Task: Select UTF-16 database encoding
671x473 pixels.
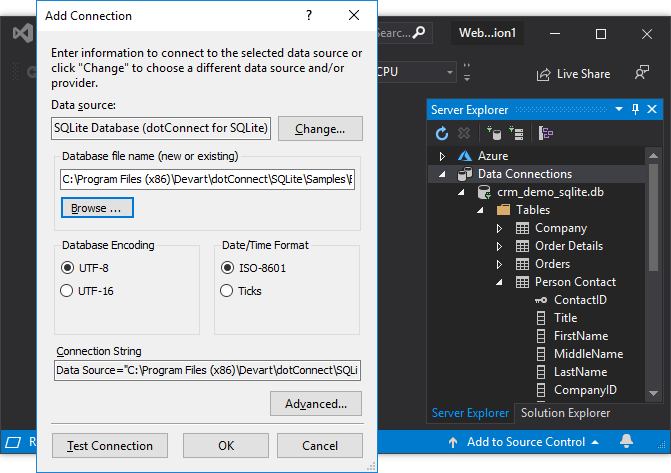Action: pos(67,291)
